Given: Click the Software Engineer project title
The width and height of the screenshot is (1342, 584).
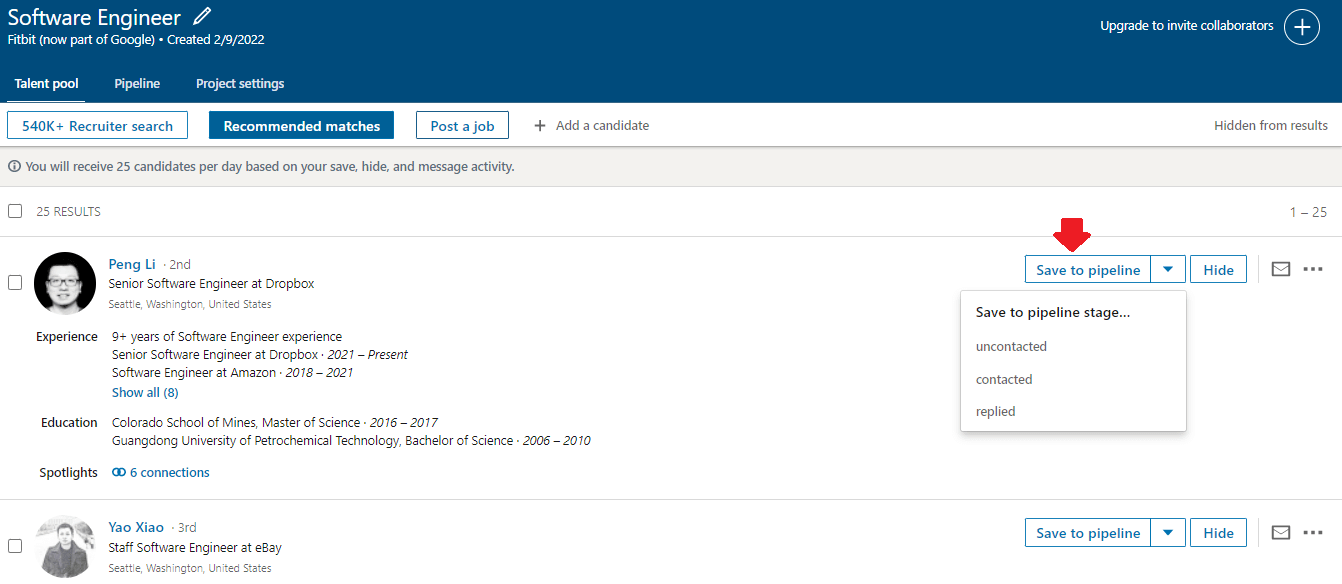Looking at the screenshot, I should (x=95, y=18).
